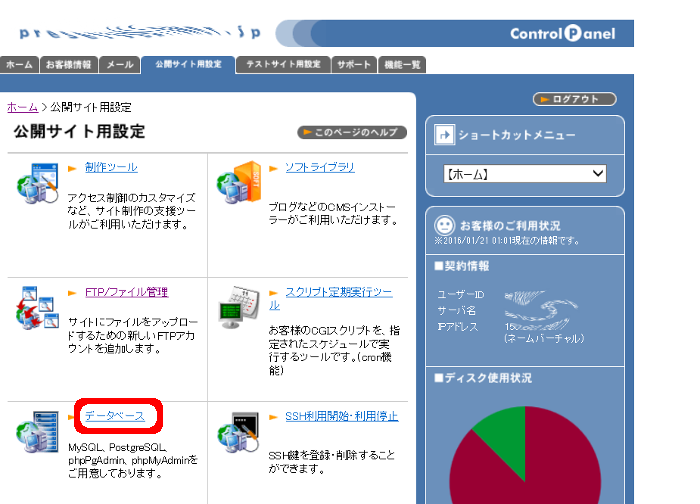Click the ■契約情報 section label

(462, 266)
